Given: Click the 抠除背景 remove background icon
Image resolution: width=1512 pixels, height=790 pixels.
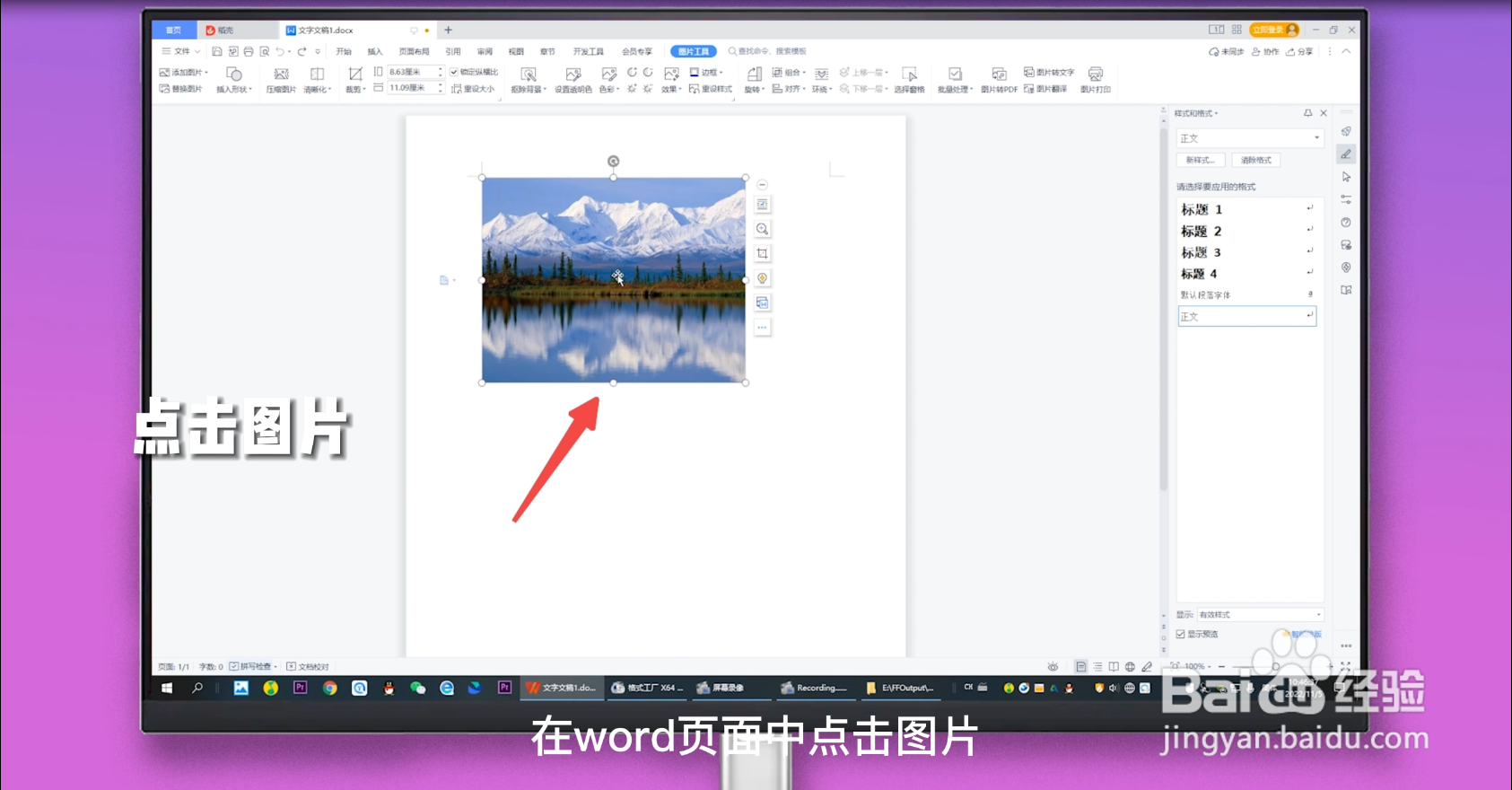Looking at the screenshot, I should (529, 75).
